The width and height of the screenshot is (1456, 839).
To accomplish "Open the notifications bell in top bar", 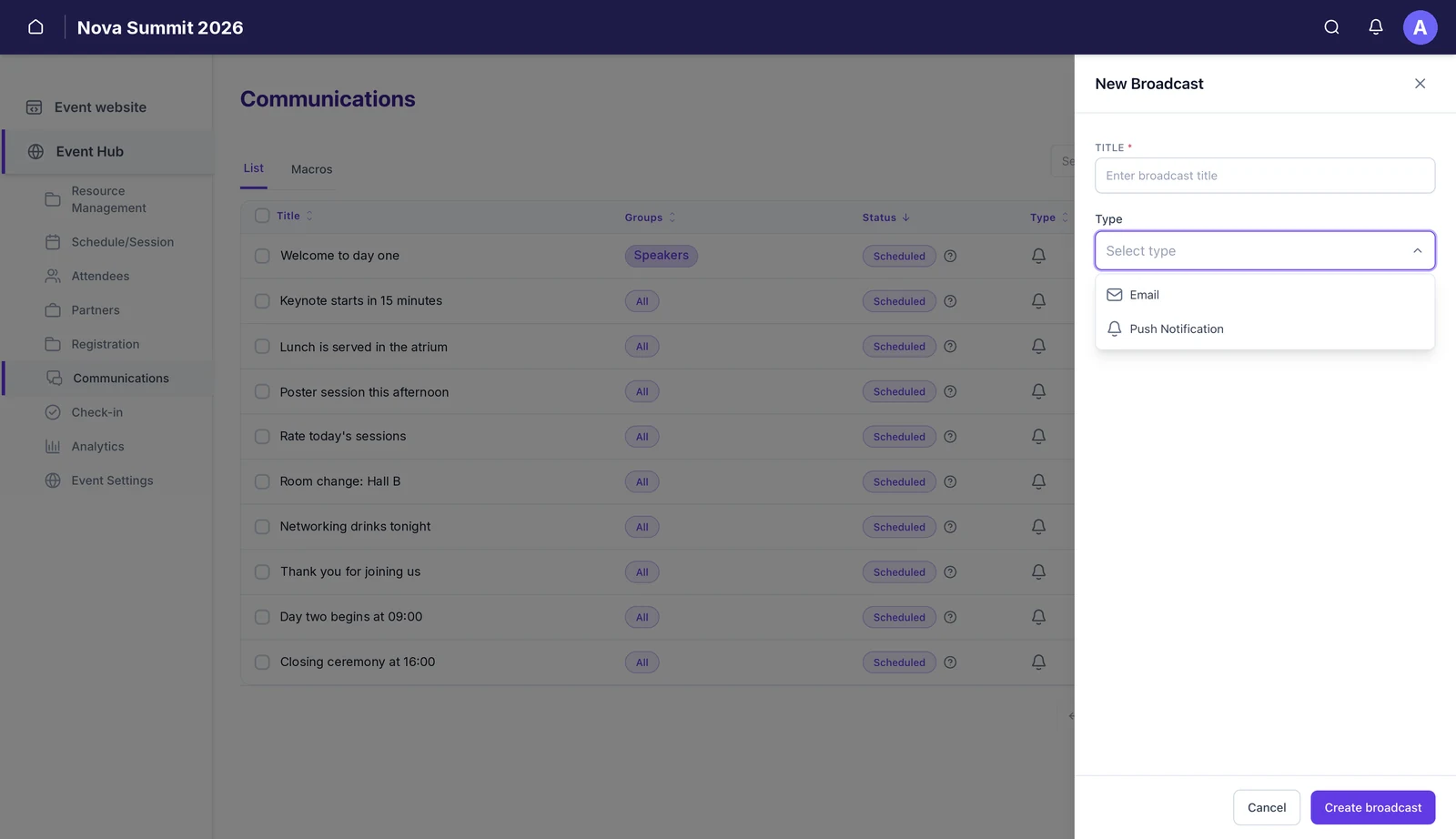I will click(x=1376, y=27).
